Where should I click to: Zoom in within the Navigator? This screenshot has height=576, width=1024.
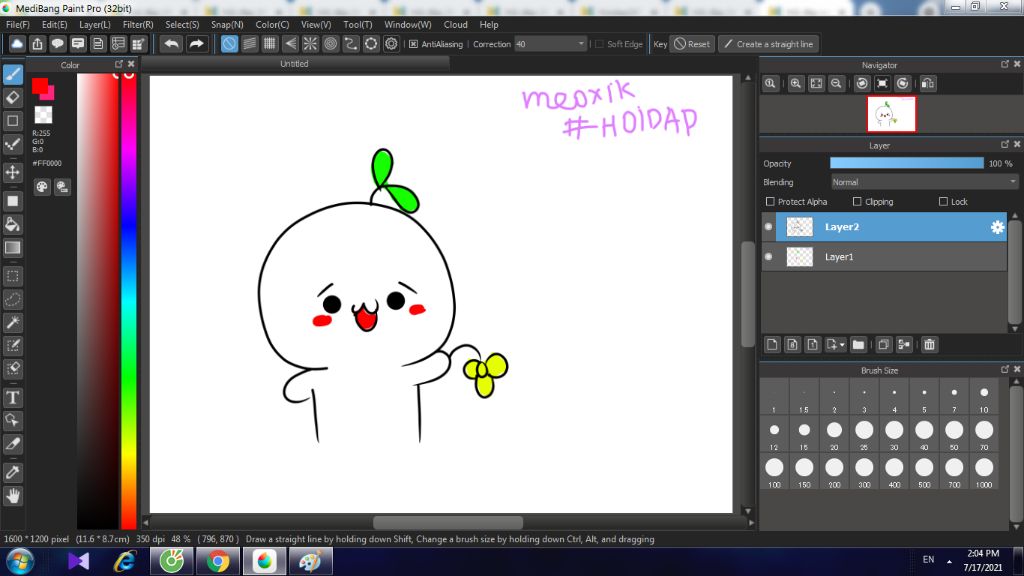(795, 84)
